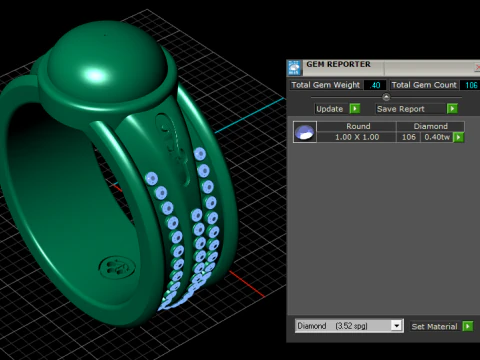Click the engraved logo stamp inside the ring band
The width and height of the screenshot is (480, 360).
tap(117, 267)
